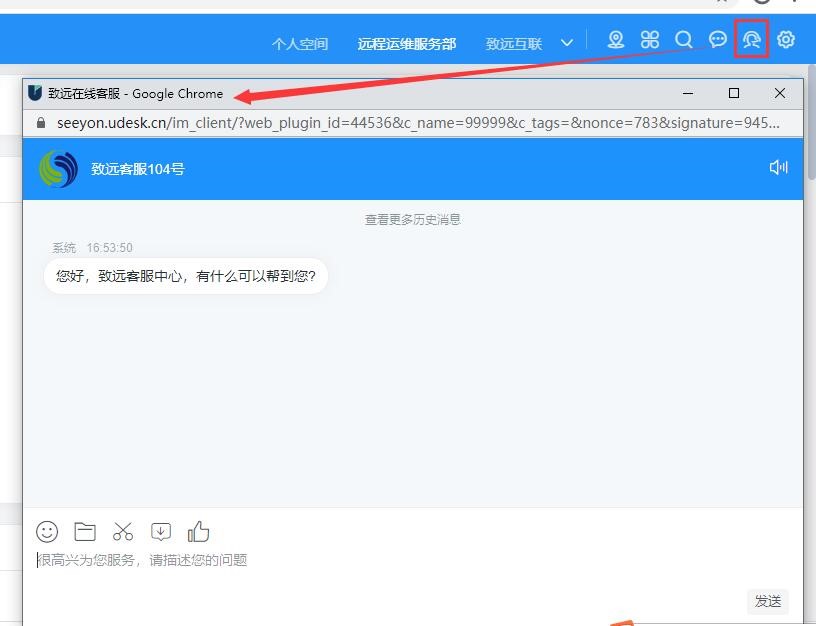Click the download-to-tray icon in chat toolbar

pos(161,532)
